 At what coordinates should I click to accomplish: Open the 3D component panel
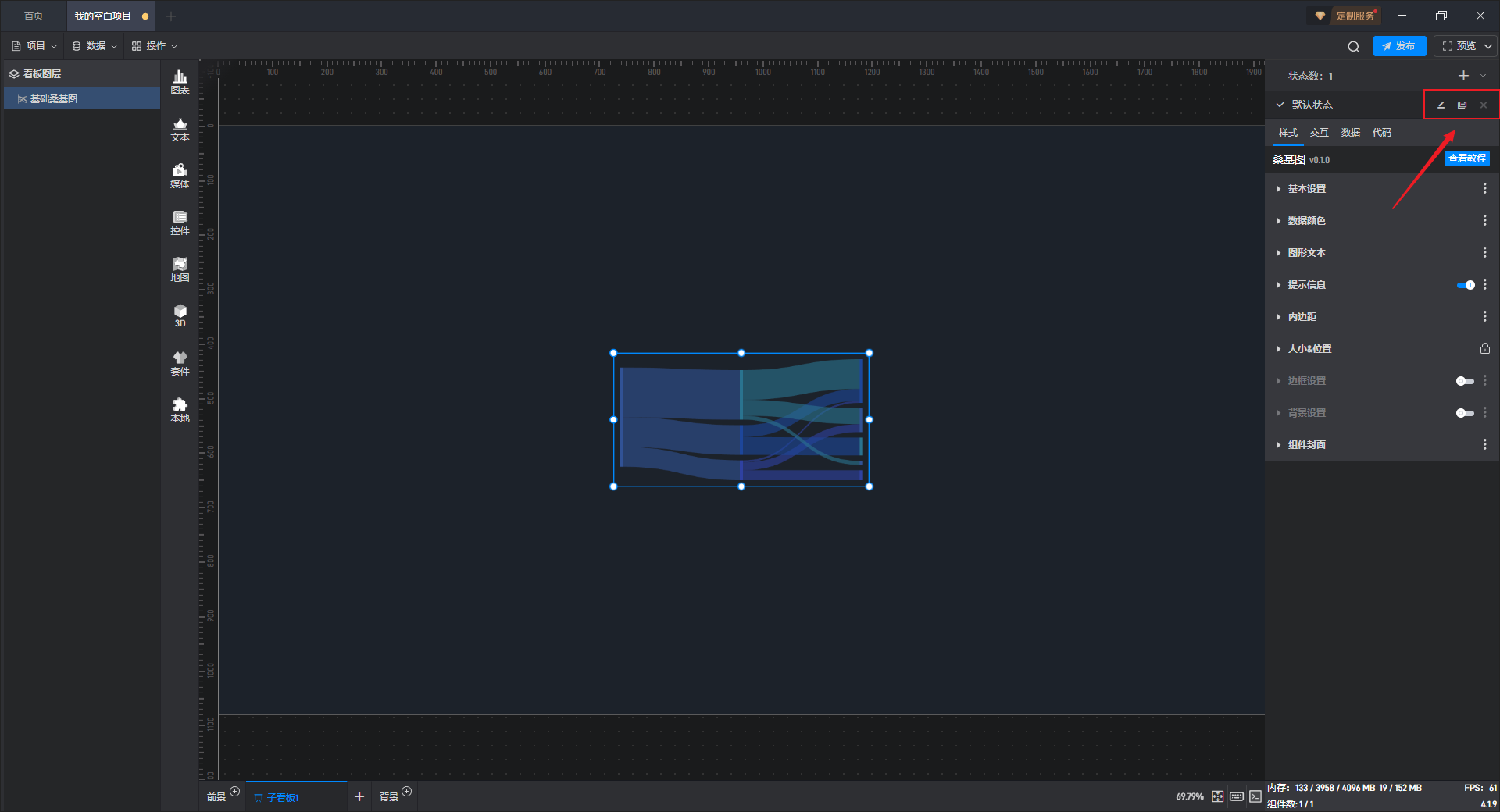pyautogui.click(x=180, y=315)
